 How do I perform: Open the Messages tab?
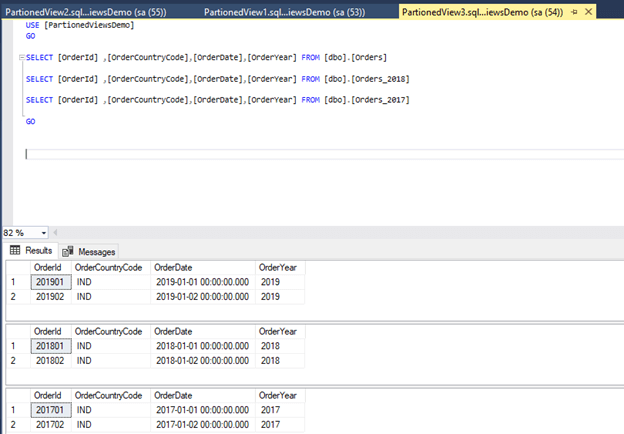point(89,251)
